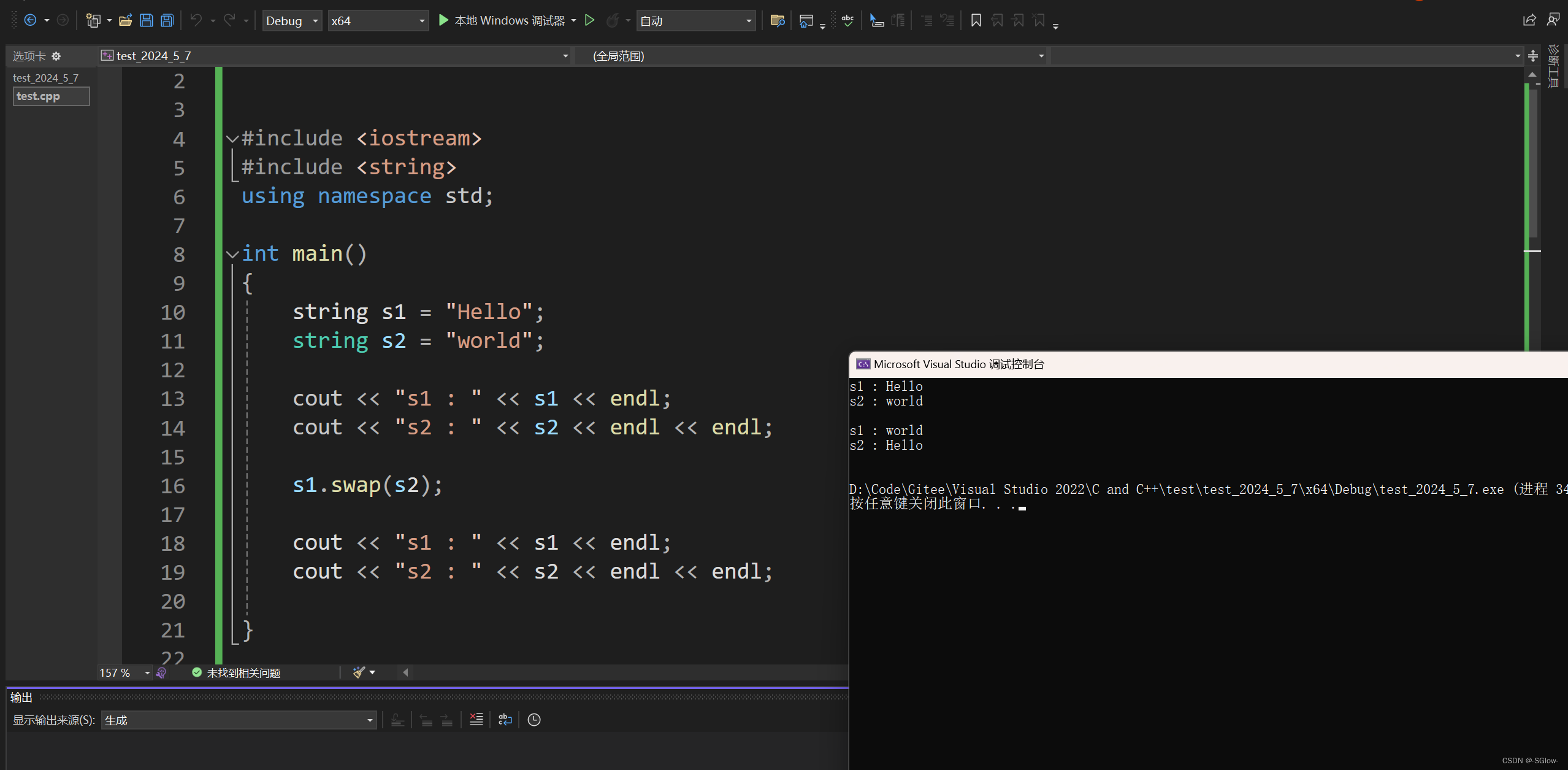Open the output source dropdown
This screenshot has height=770, width=1568.
(239, 720)
